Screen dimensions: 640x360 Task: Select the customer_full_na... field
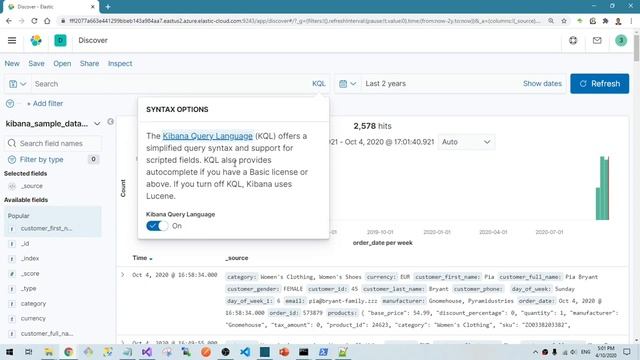point(47,334)
